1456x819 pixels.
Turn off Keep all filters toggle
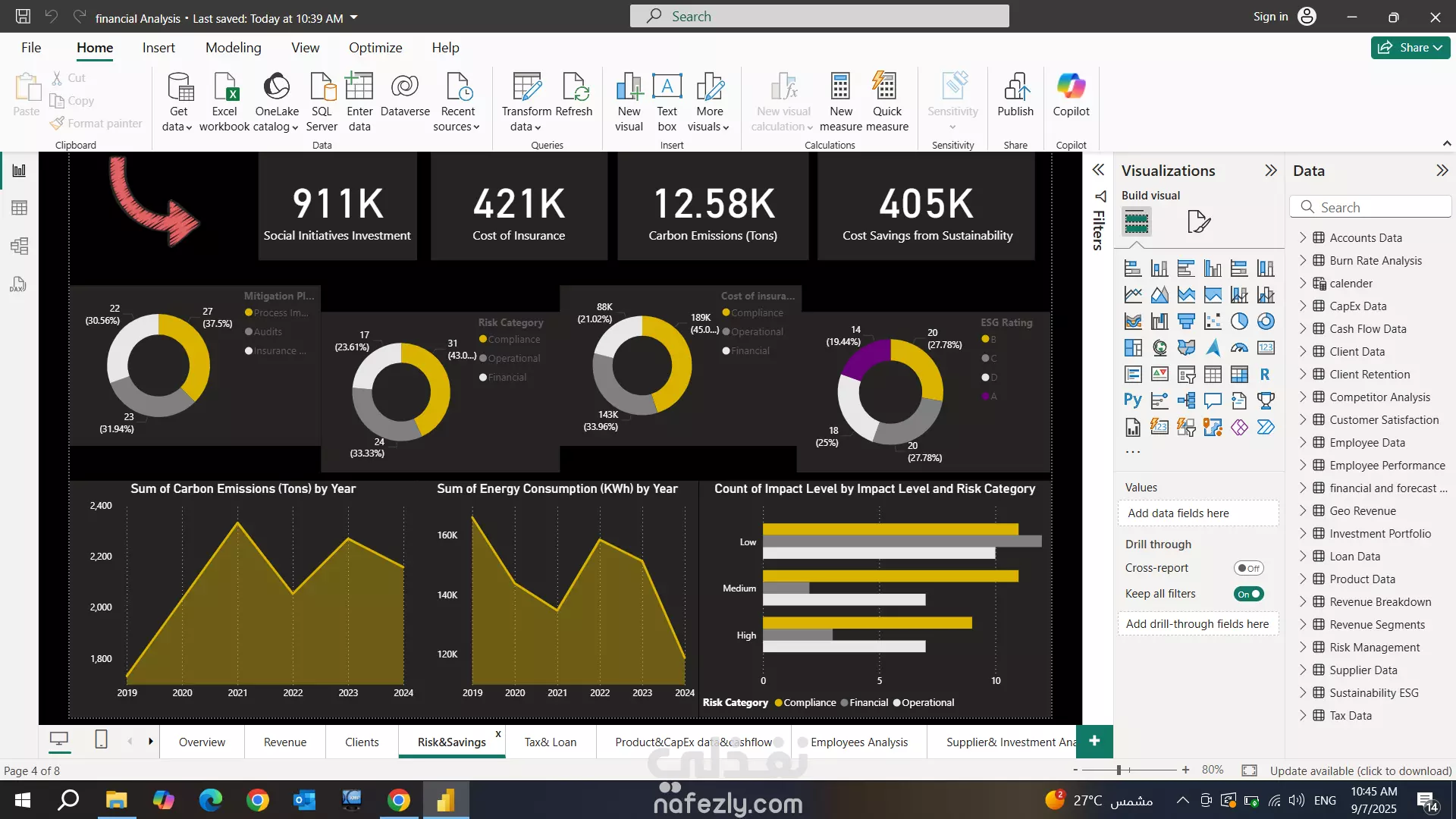[x=1248, y=594]
